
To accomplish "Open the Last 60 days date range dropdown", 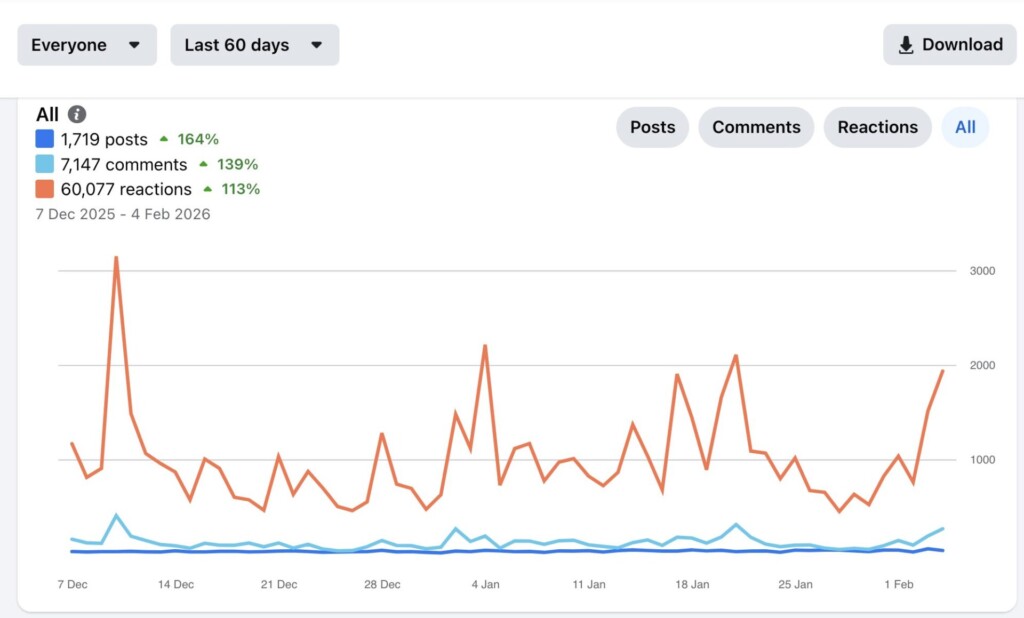I will pos(255,44).
